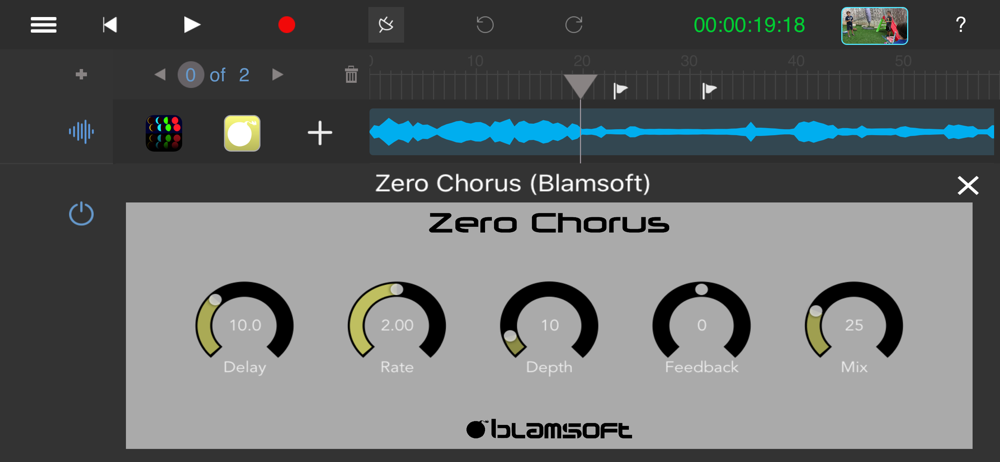The height and width of the screenshot is (462, 1000).
Task: Open the yellow Blamsoft bomb plugin icon
Action: click(x=242, y=133)
